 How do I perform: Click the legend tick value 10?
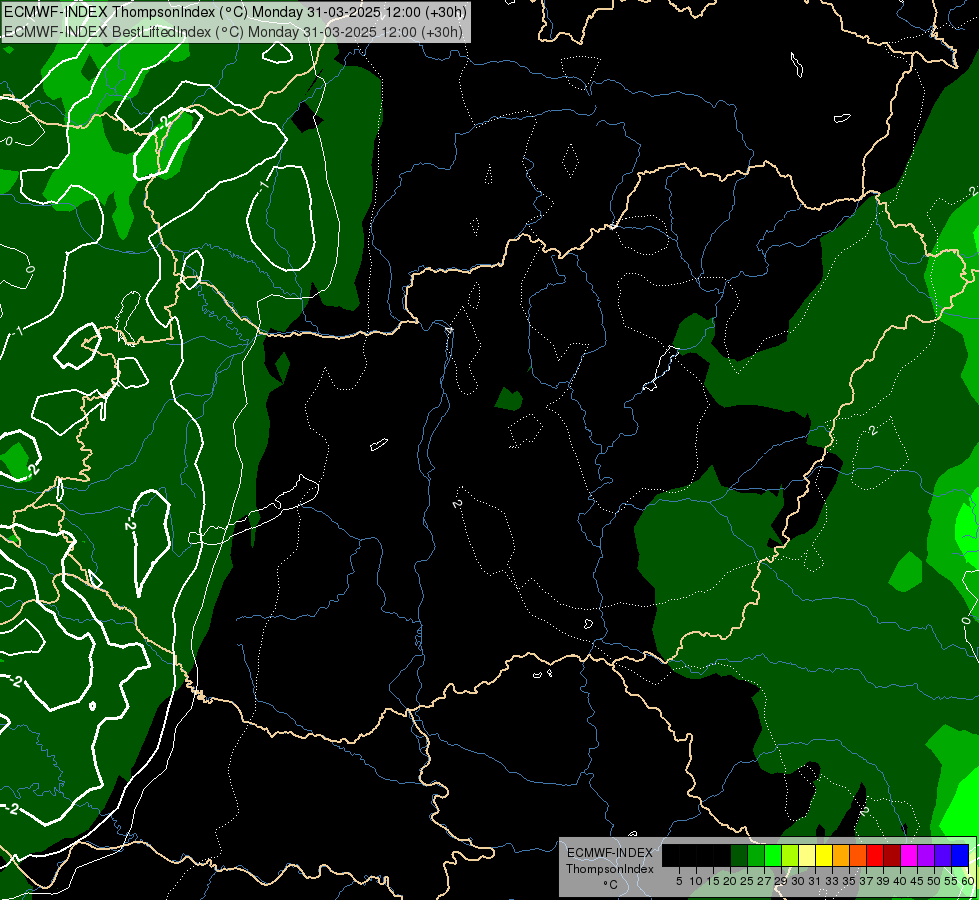(x=696, y=881)
